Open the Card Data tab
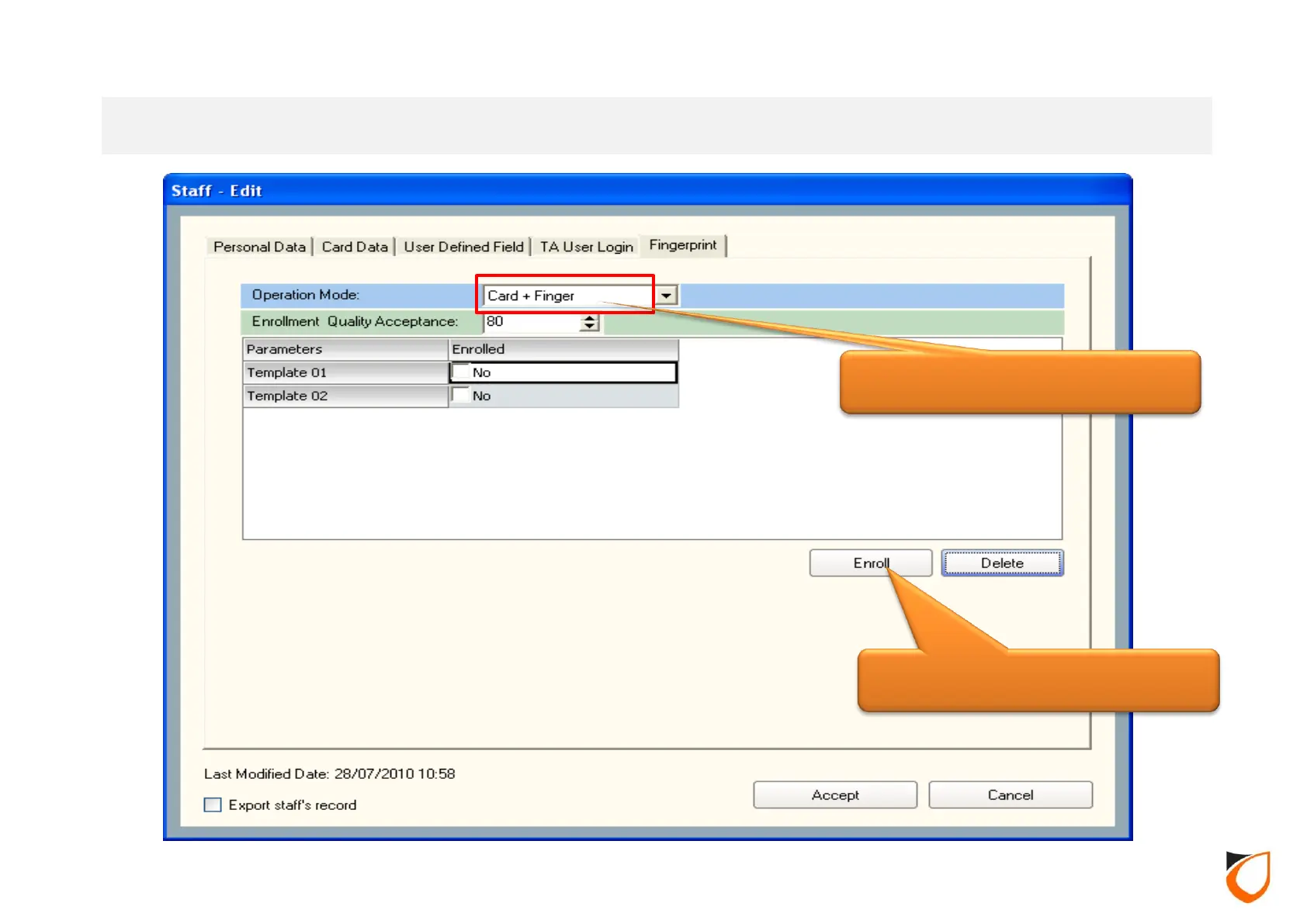Image resolution: width=1307 pixels, height=924 pixels. point(355,247)
